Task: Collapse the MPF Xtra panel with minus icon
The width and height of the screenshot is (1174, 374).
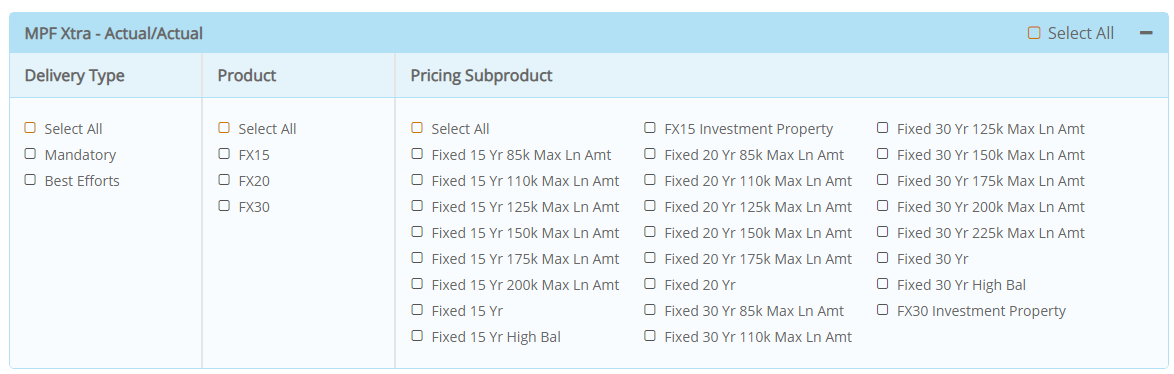Action: click(x=1146, y=33)
